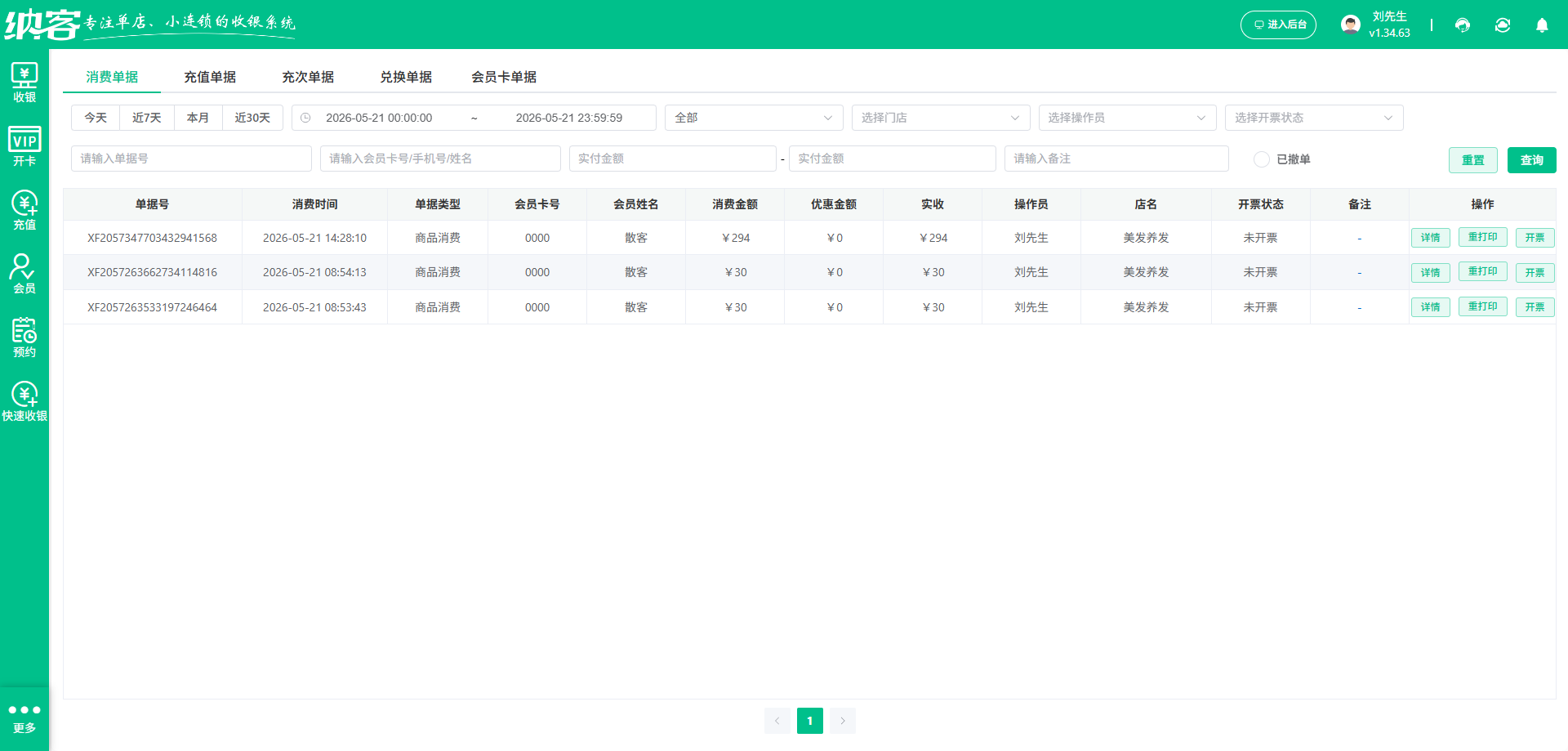Image resolution: width=1568 pixels, height=751 pixels.
Task: Expand the 全部 type dropdown
Action: click(x=754, y=118)
